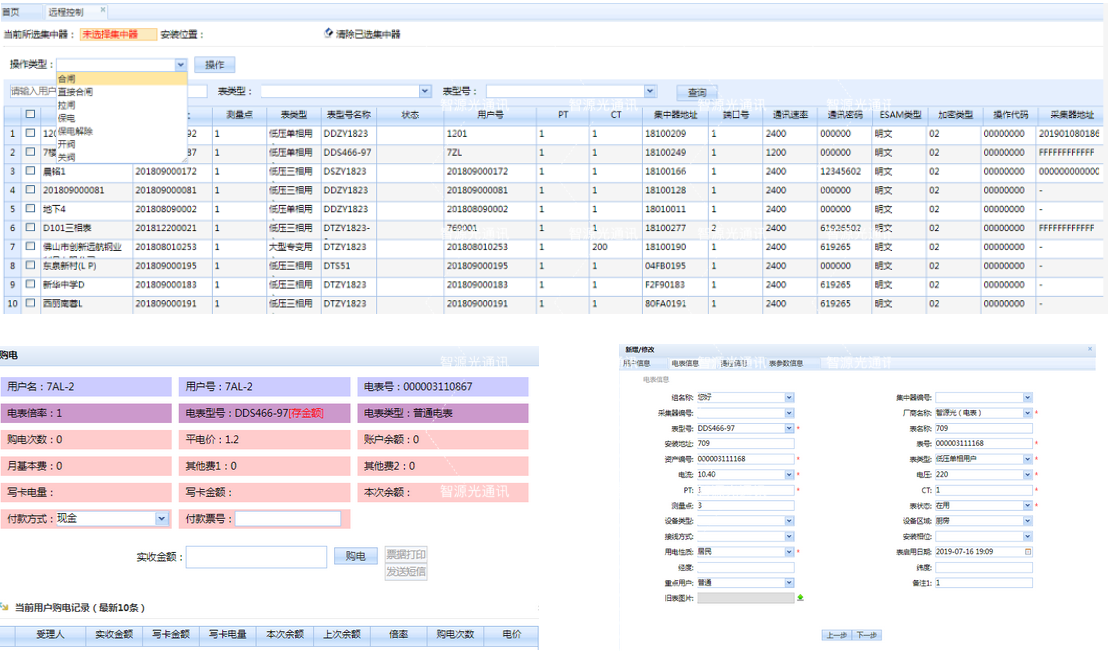The width and height of the screenshot is (1108, 651).
Task: Select 保电解除 from the operation list
Action: point(122,131)
